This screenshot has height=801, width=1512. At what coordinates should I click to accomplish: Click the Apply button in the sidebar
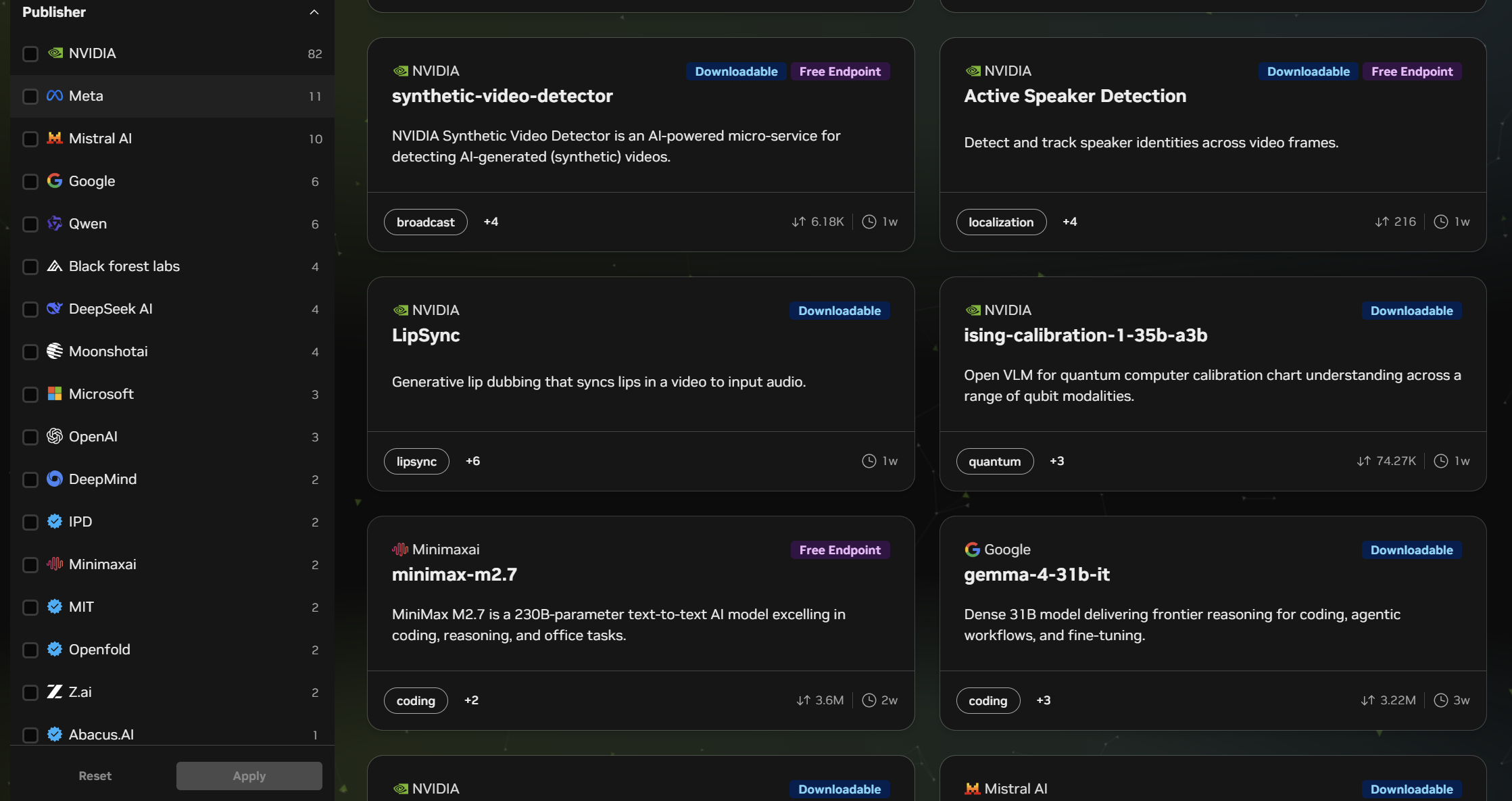pyautogui.click(x=249, y=775)
